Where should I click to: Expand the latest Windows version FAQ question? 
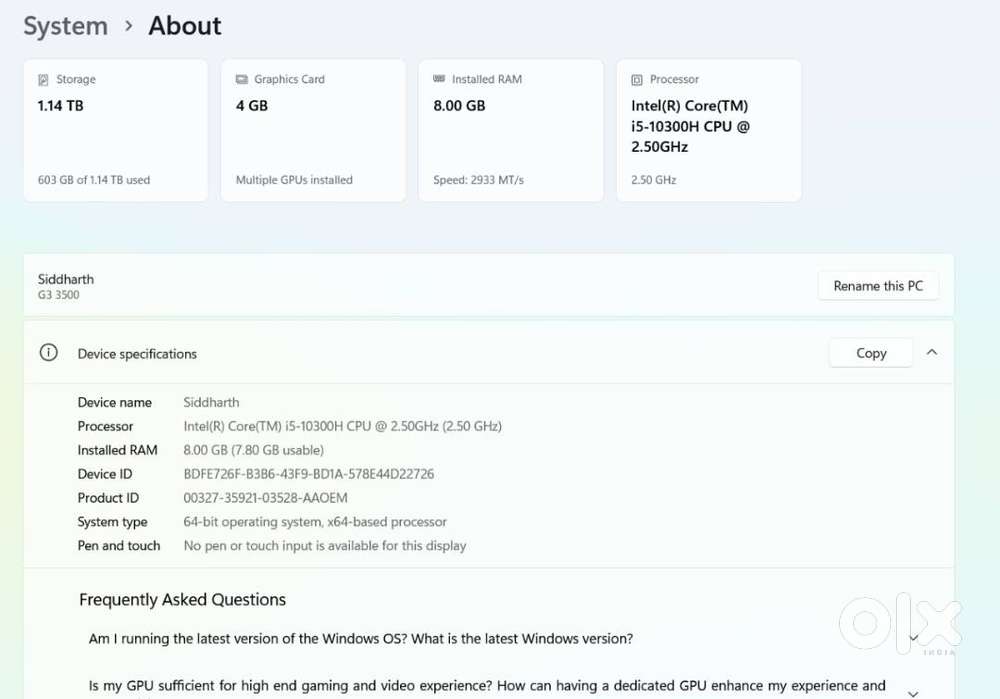tap(913, 638)
